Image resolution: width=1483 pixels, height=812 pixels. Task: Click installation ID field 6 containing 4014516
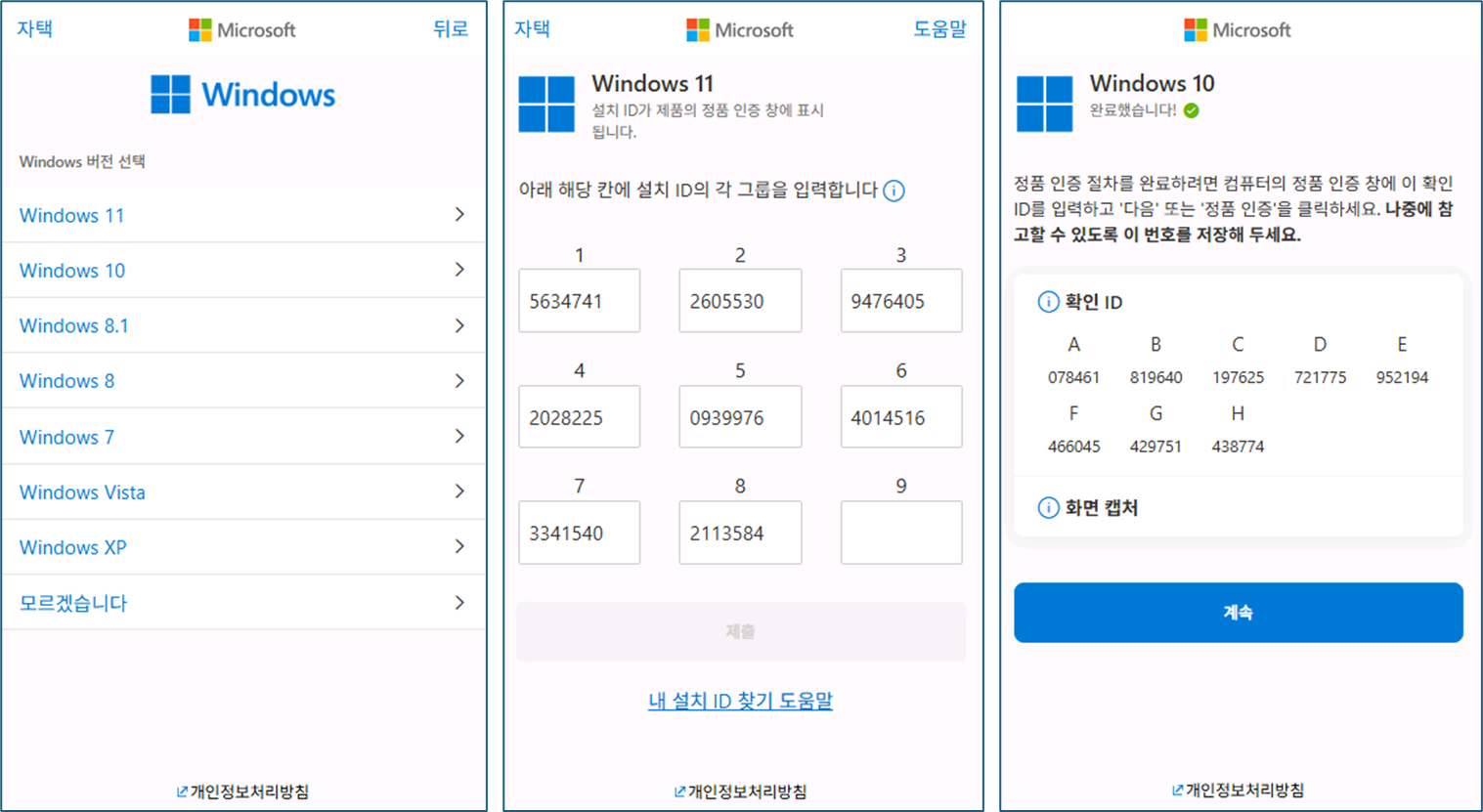pos(901,417)
